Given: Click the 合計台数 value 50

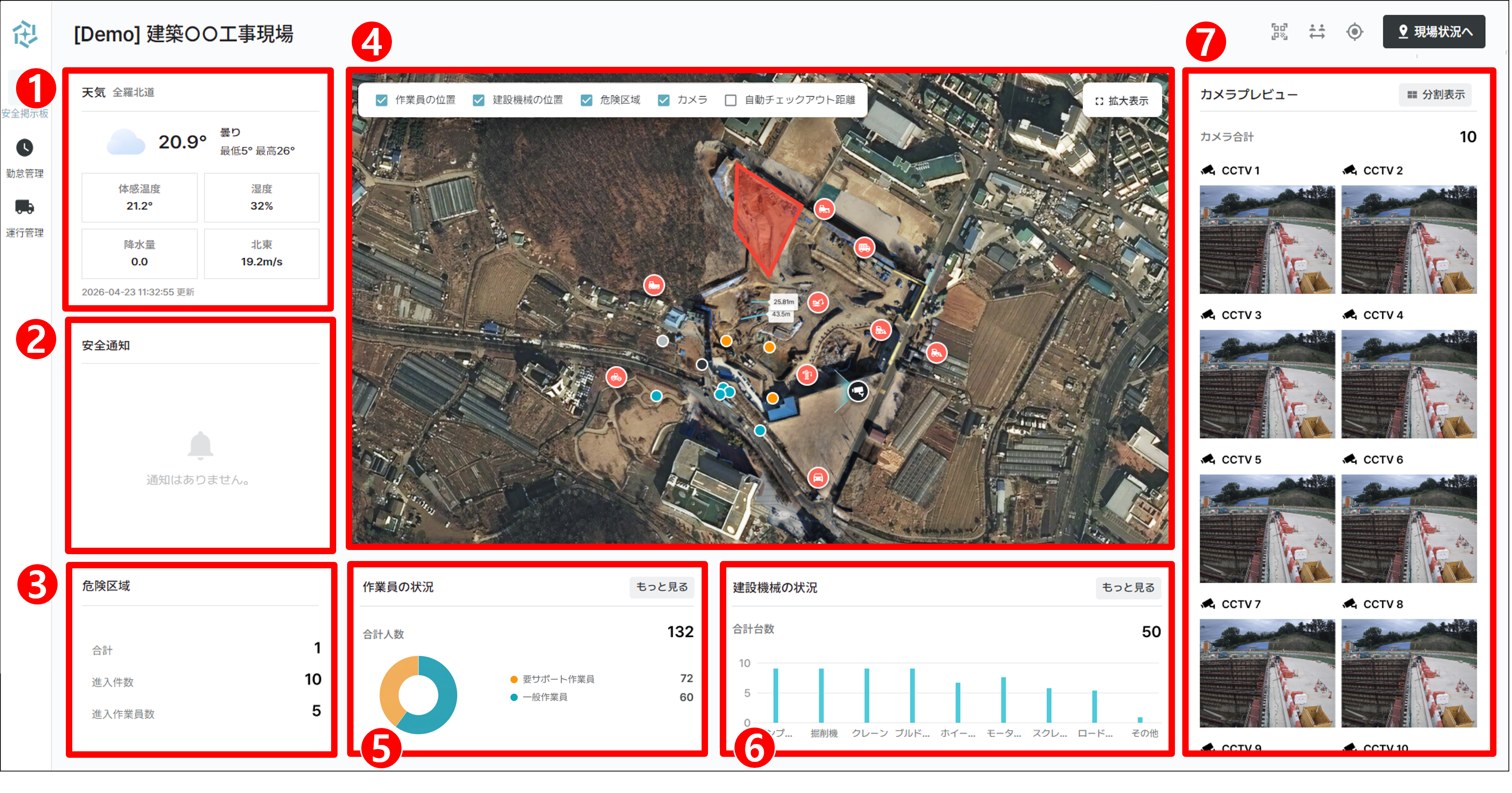Looking at the screenshot, I should point(1151,632).
